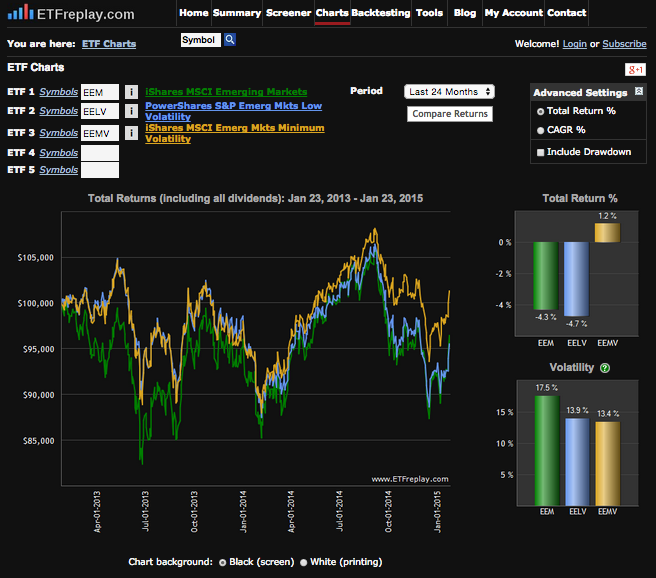Open the Backtesting menu

coord(381,13)
